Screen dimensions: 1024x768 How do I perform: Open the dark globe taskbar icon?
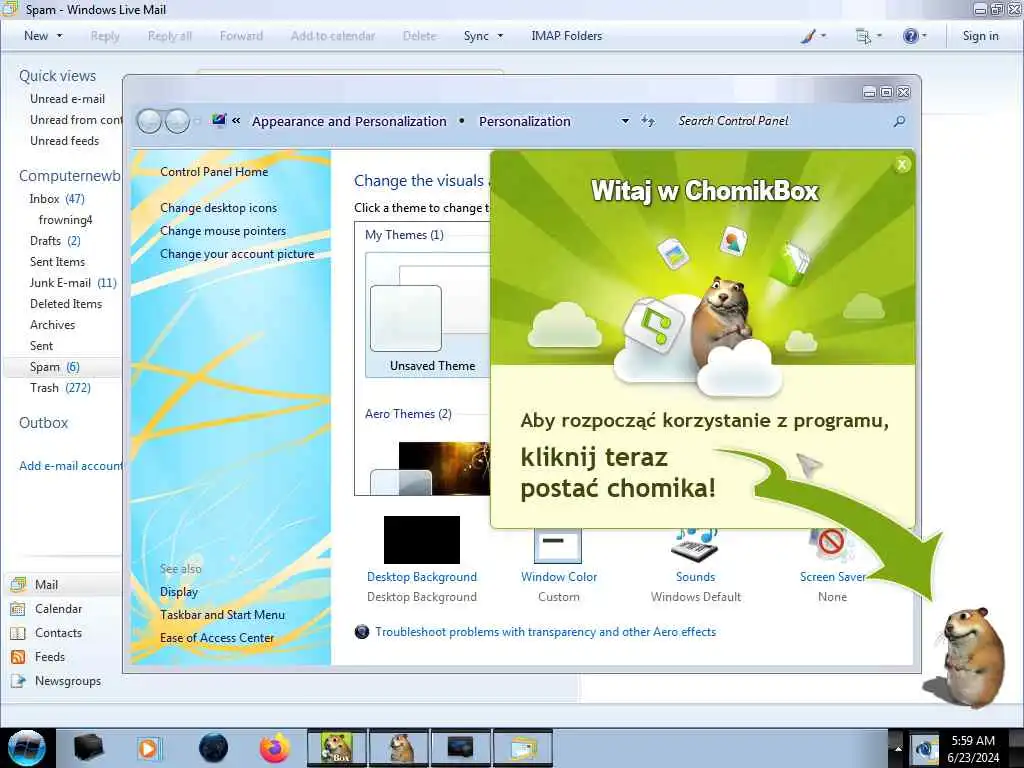[213, 748]
